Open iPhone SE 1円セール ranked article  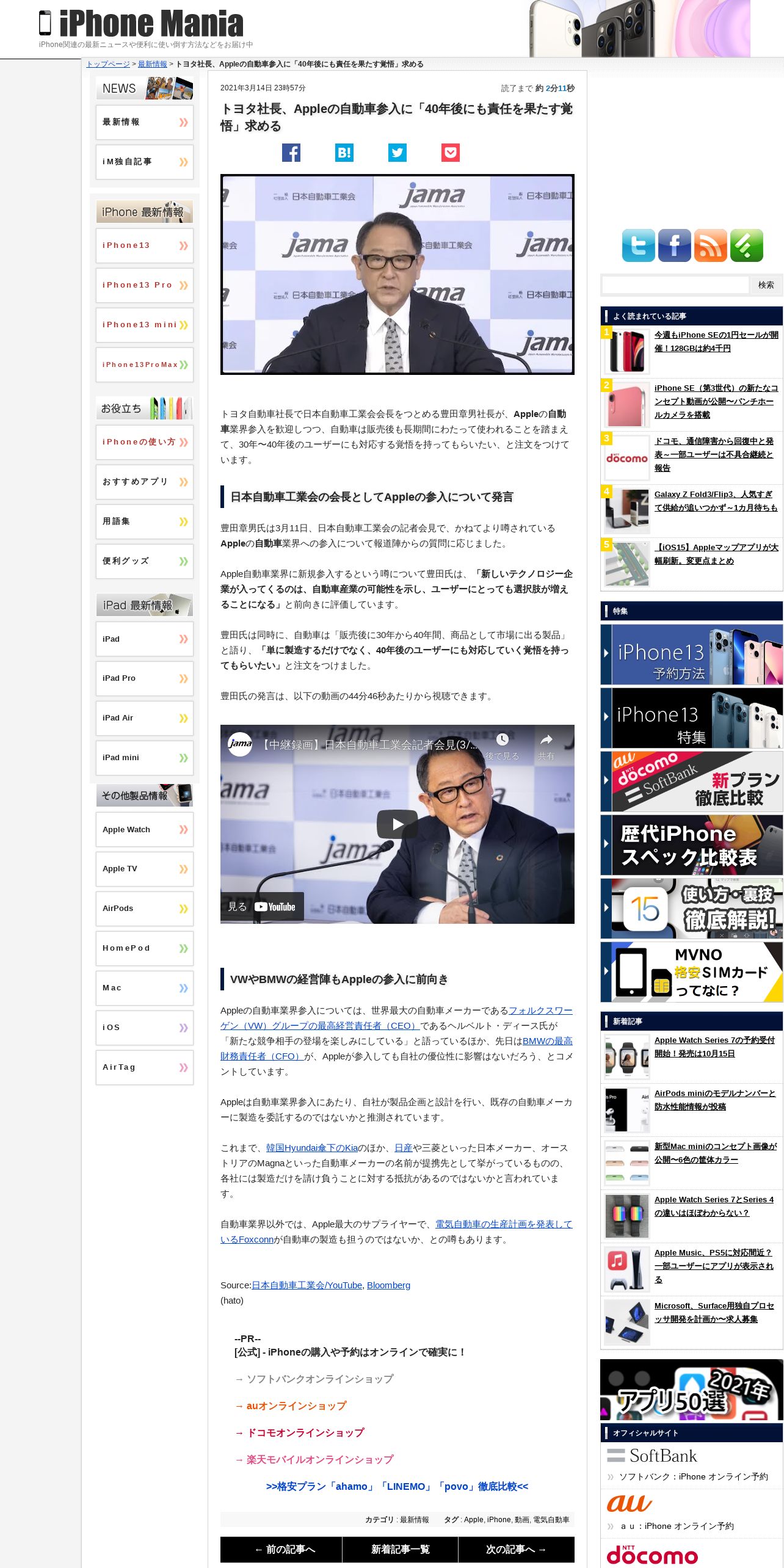tap(716, 341)
